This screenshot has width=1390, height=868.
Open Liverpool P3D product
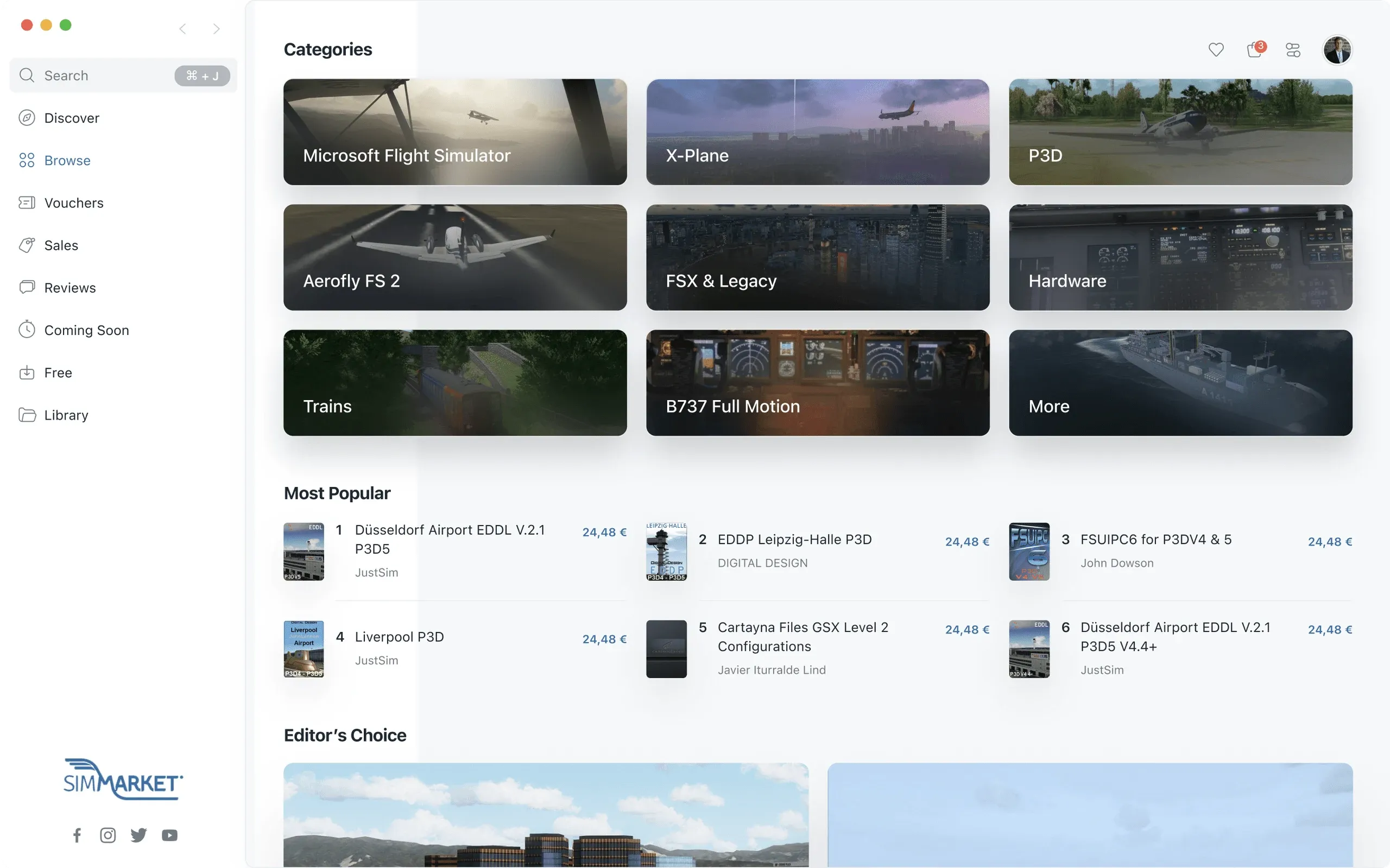pyautogui.click(x=399, y=637)
